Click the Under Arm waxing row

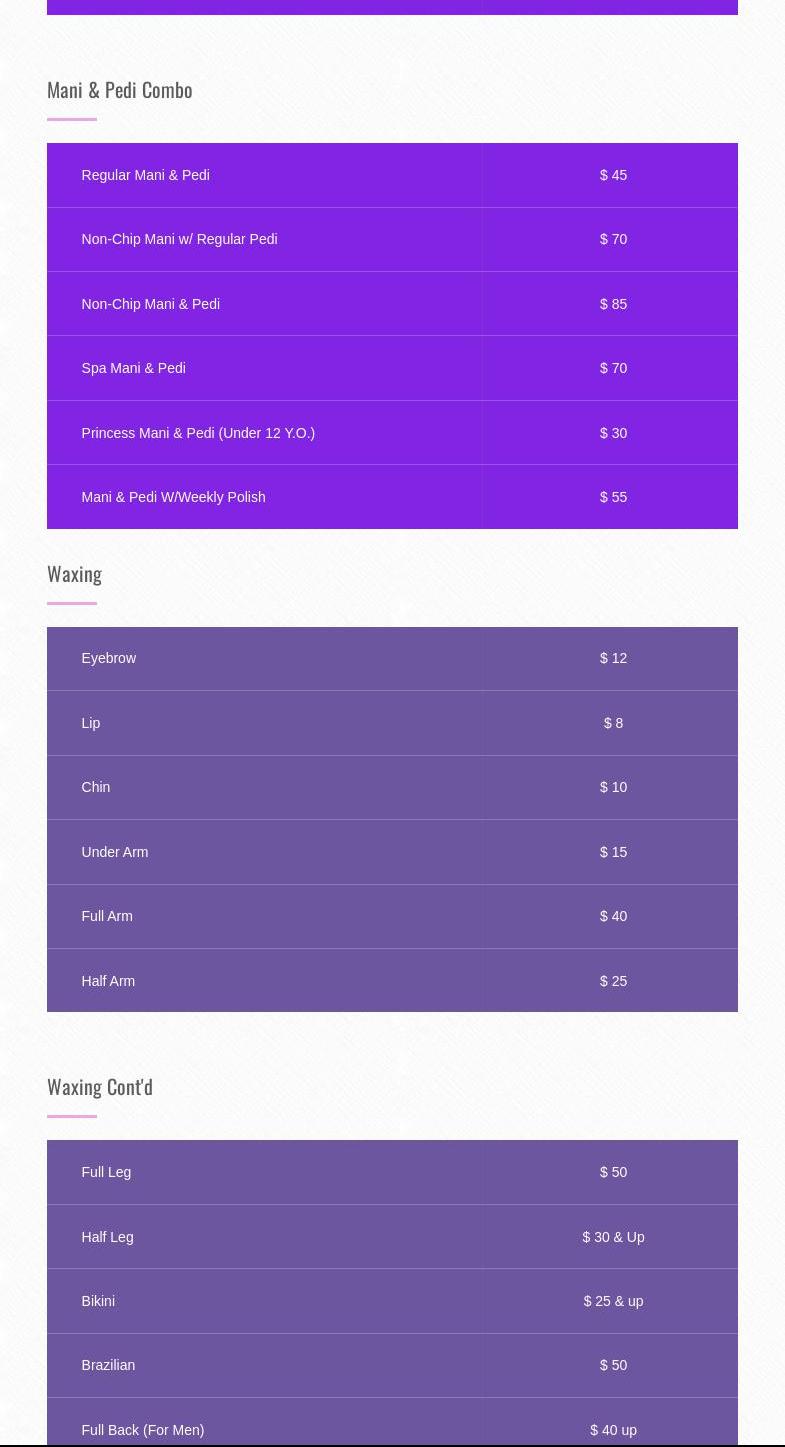(x=115, y=852)
